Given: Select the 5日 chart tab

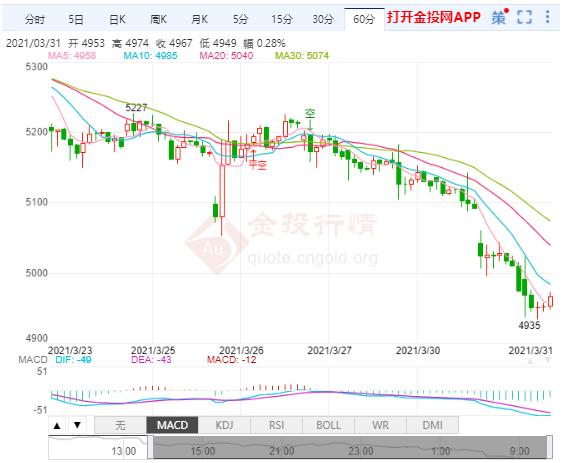Looking at the screenshot, I should point(76,19).
